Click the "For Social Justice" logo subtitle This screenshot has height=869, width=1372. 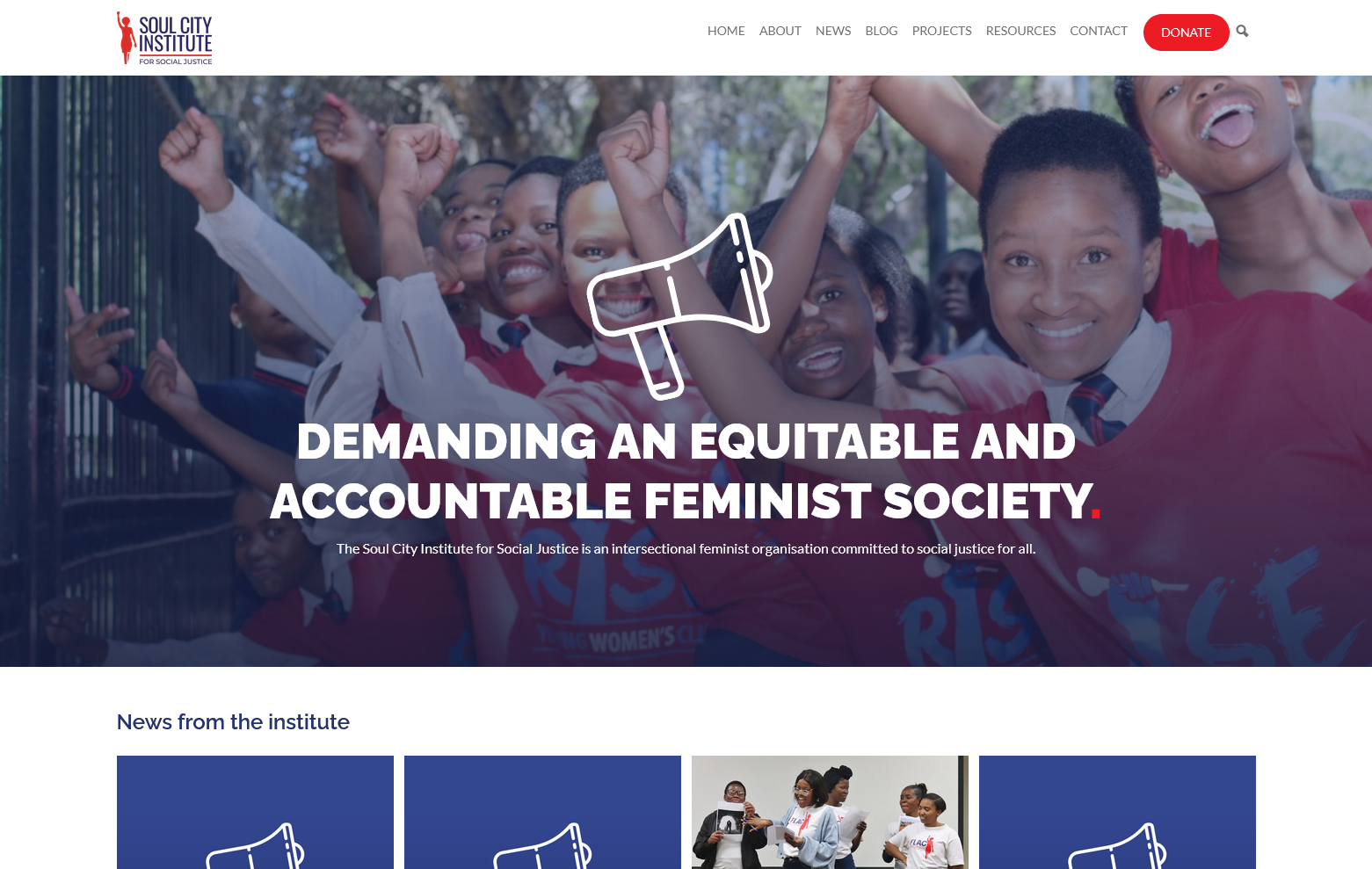[176, 62]
